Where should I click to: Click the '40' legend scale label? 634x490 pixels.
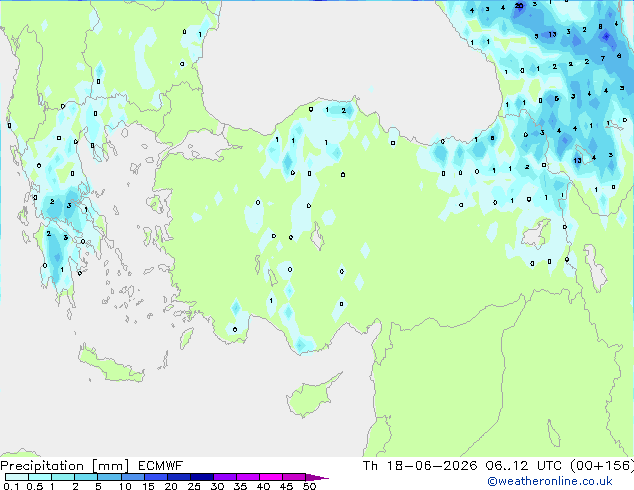coord(263,486)
